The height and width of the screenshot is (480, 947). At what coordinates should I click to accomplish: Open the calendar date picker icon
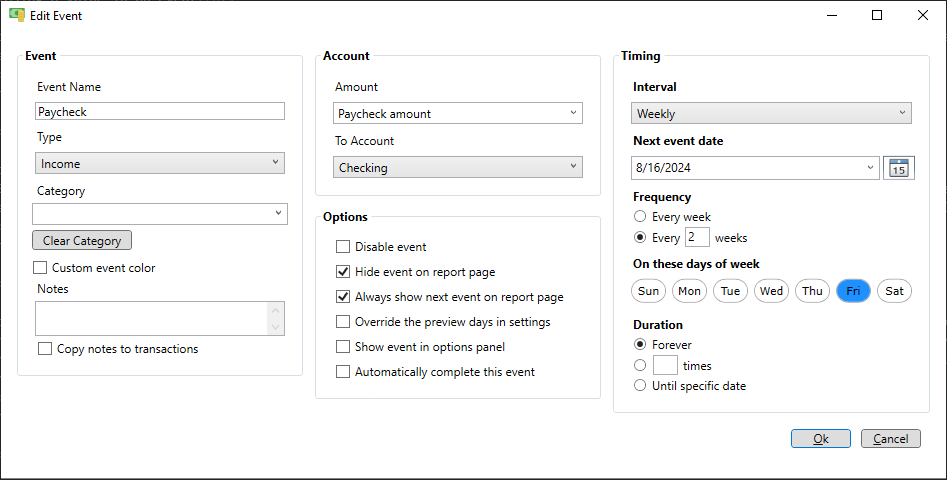tap(899, 168)
